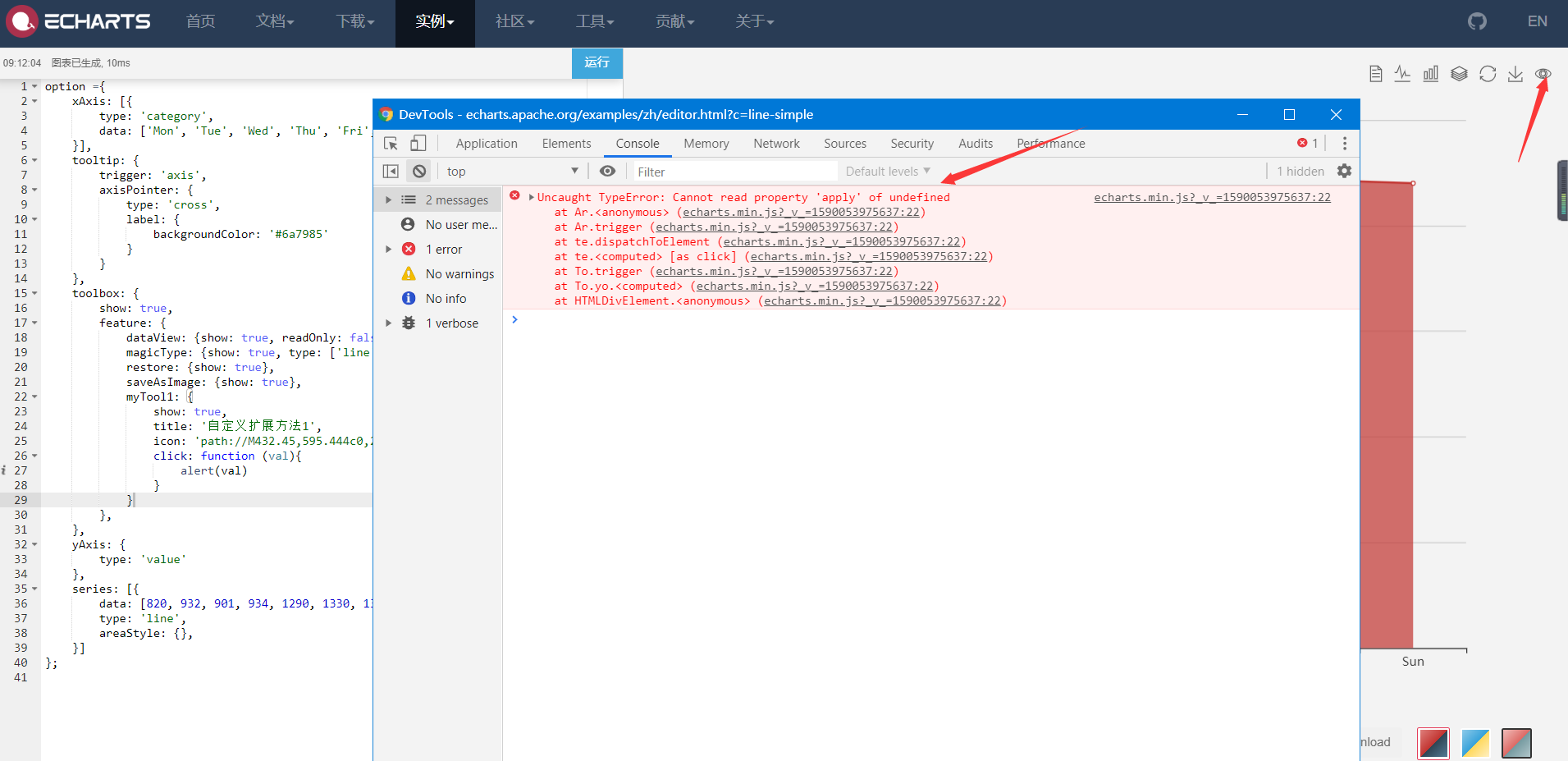This screenshot has height=761, width=1568.
Task: Follow the echarts.min.js source link in error trace
Action: [1212, 197]
